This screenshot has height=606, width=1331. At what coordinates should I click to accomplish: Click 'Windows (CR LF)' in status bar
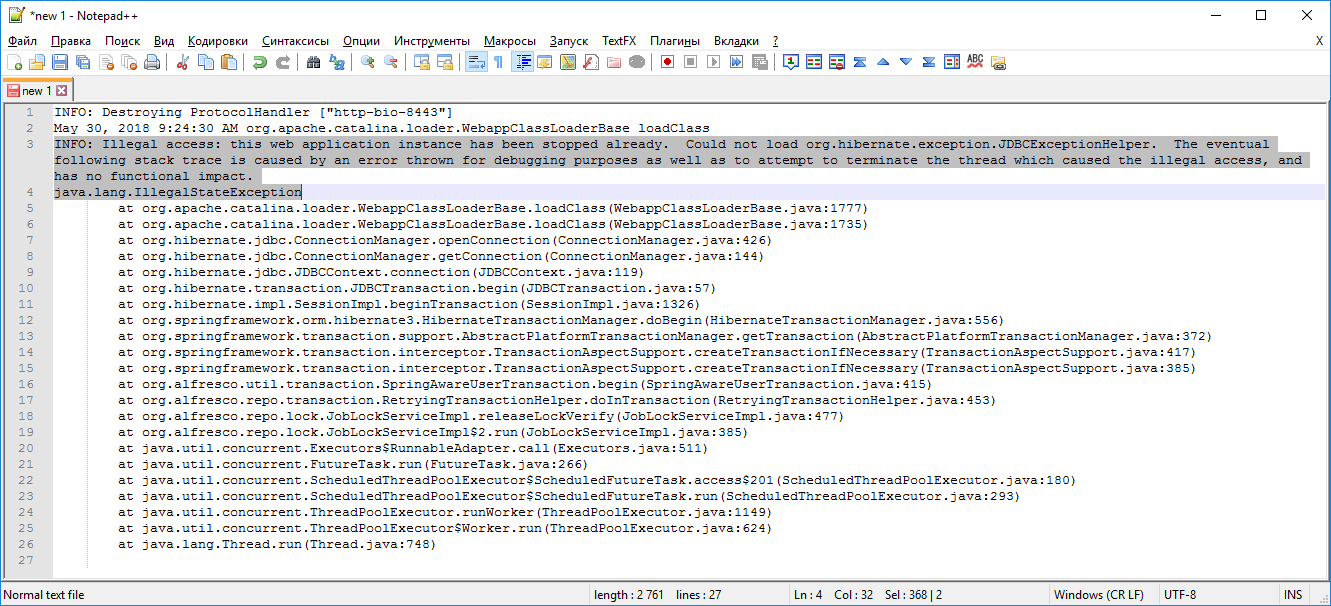1099,595
